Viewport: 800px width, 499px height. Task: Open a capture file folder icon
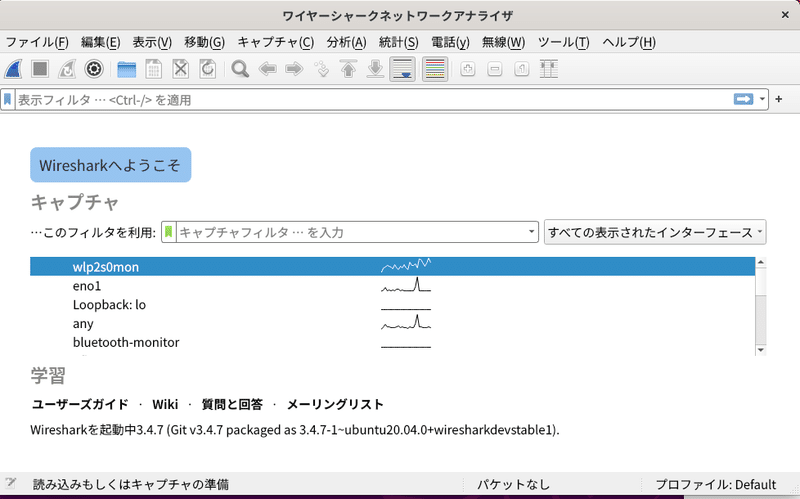click(x=127, y=69)
